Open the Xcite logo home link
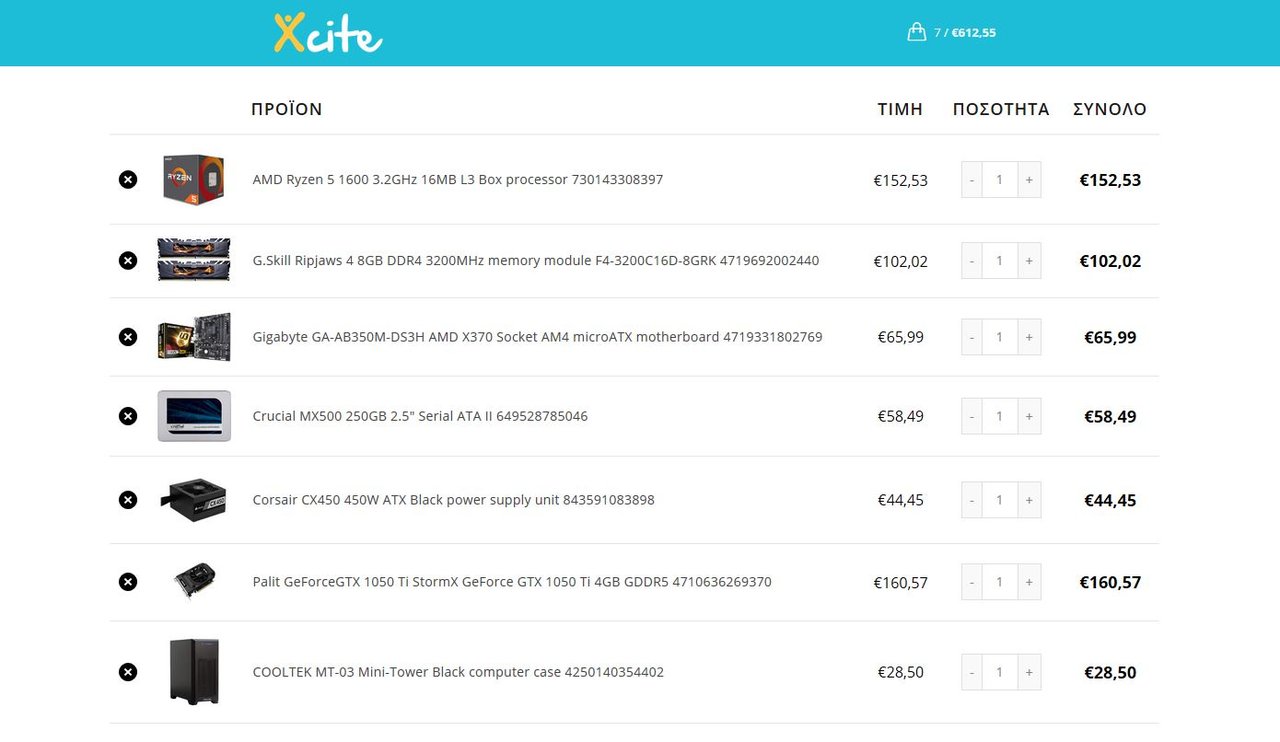Viewport: 1280px width, 742px height. coord(328,33)
